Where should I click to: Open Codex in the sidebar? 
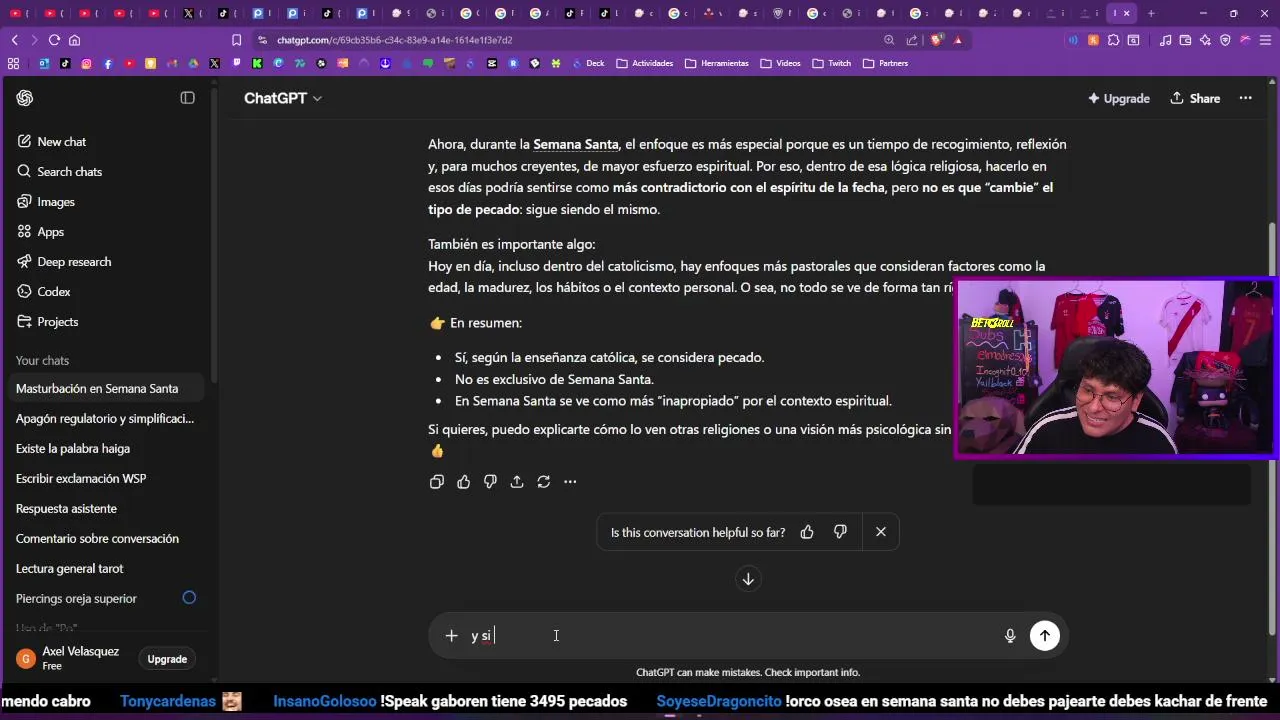(x=106, y=292)
